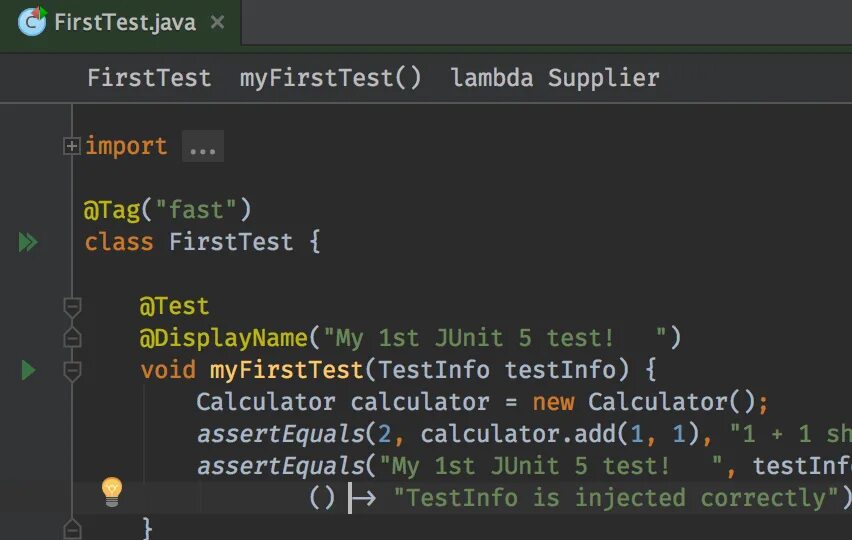This screenshot has width=852, height=540.
Task: Click the double-arrow run icon beside class FirstTest
Action: [28, 242]
